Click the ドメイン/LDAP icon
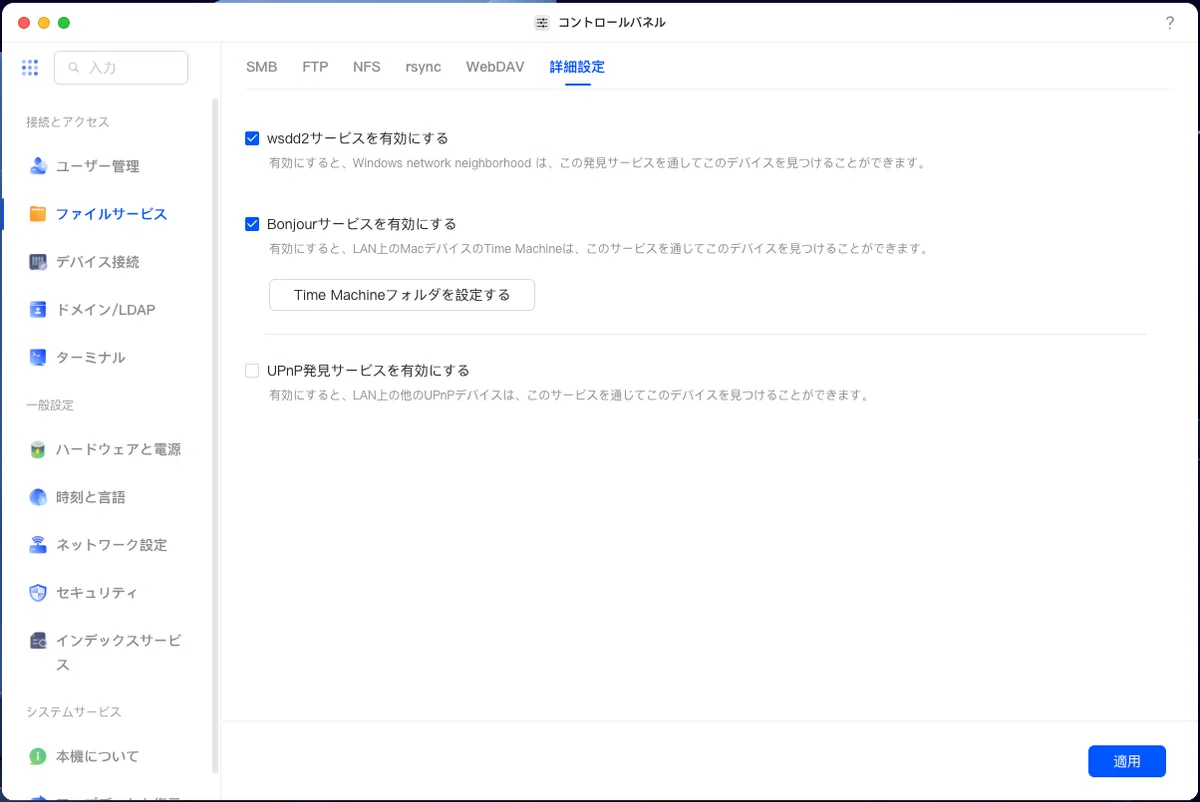 (x=38, y=310)
